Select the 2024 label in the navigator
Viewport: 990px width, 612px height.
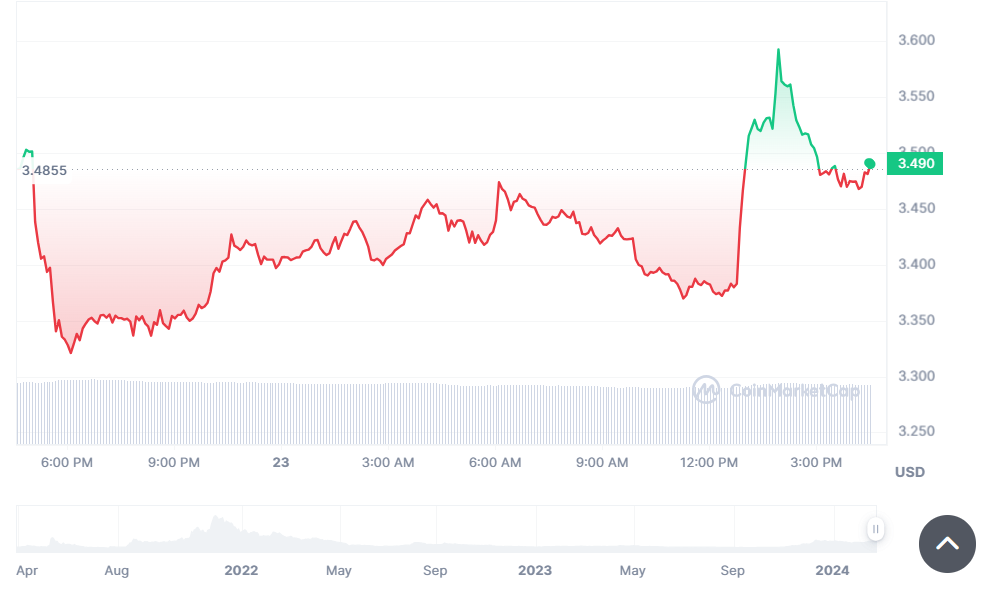click(x=832, y=570)
